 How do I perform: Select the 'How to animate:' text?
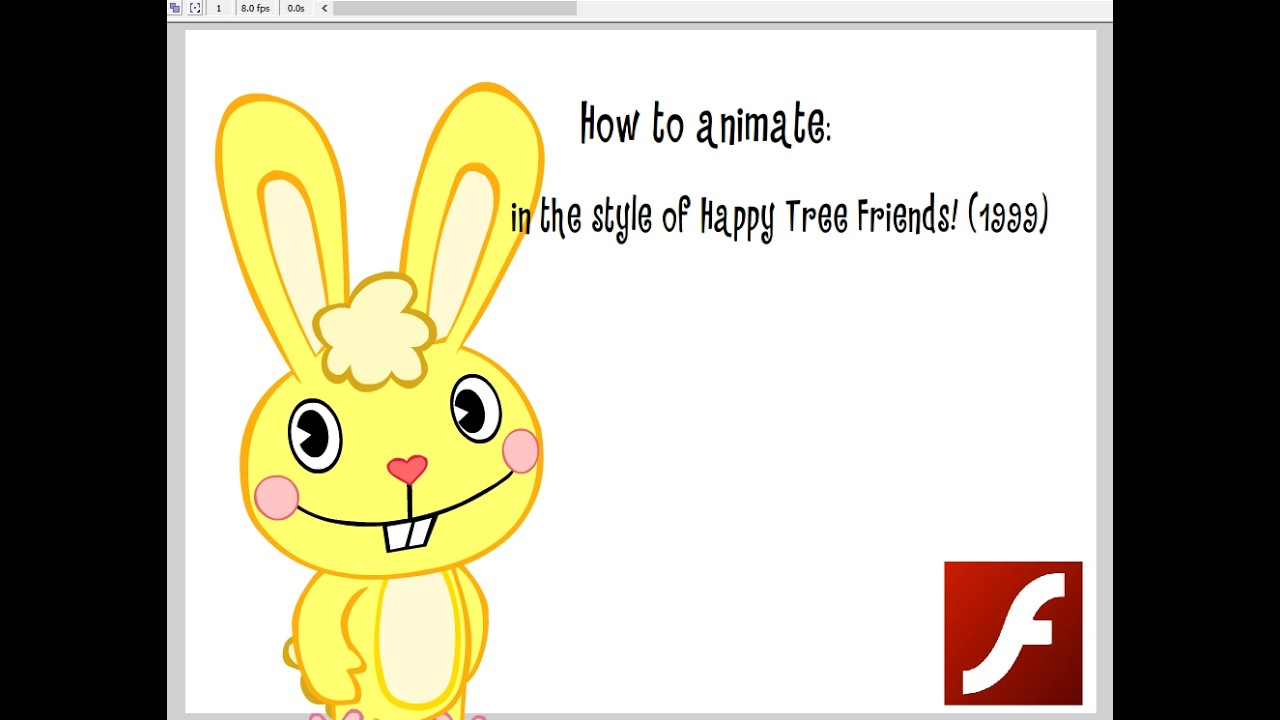point(705,125)
